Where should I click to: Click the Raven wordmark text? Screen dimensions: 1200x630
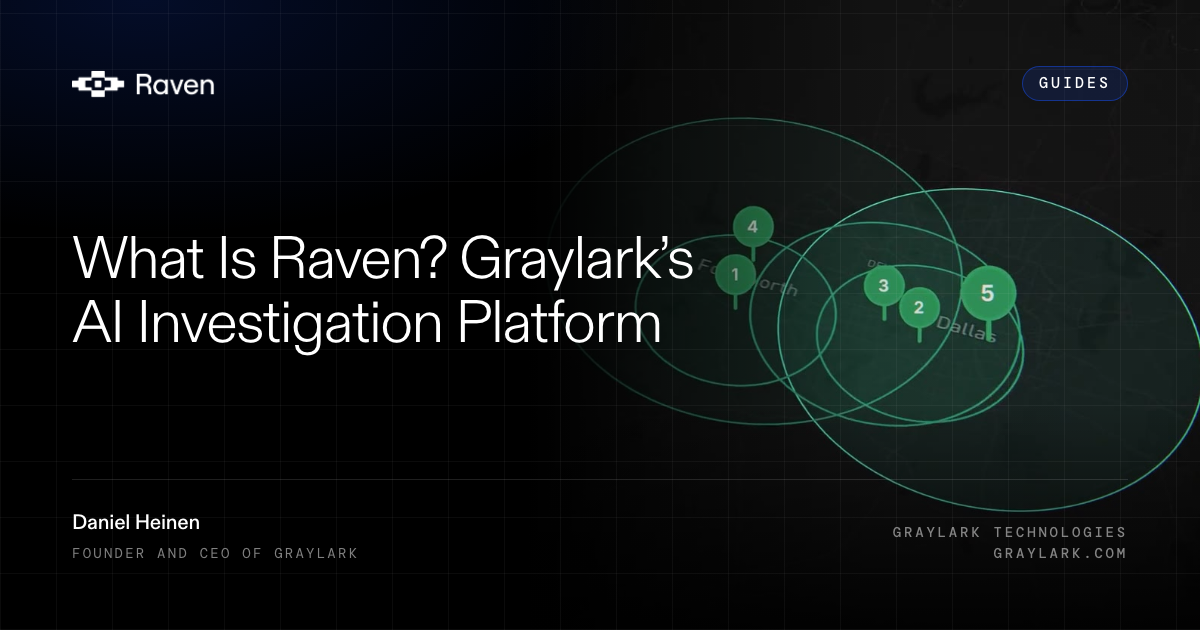[174, 85]
